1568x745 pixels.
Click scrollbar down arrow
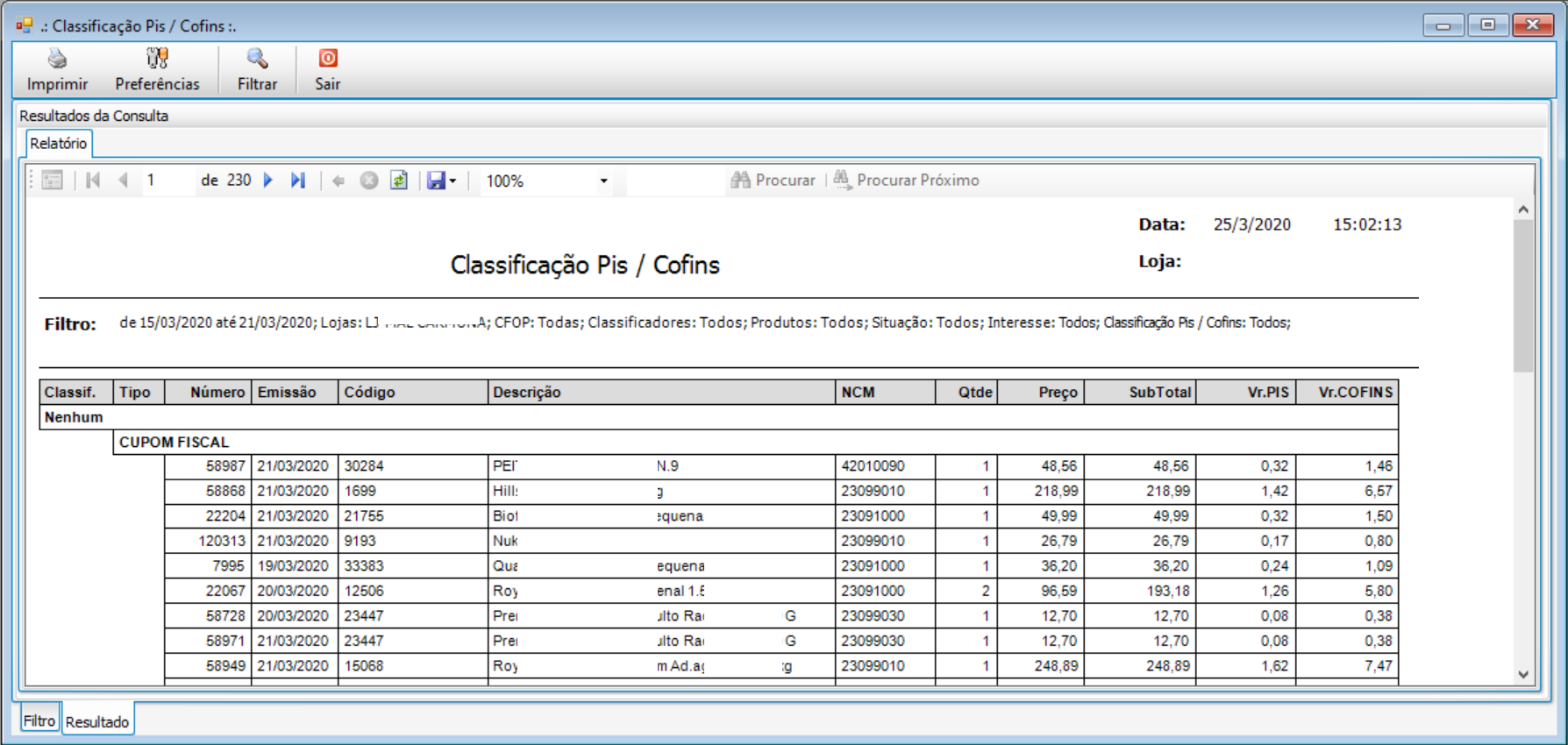(1523, 675)
